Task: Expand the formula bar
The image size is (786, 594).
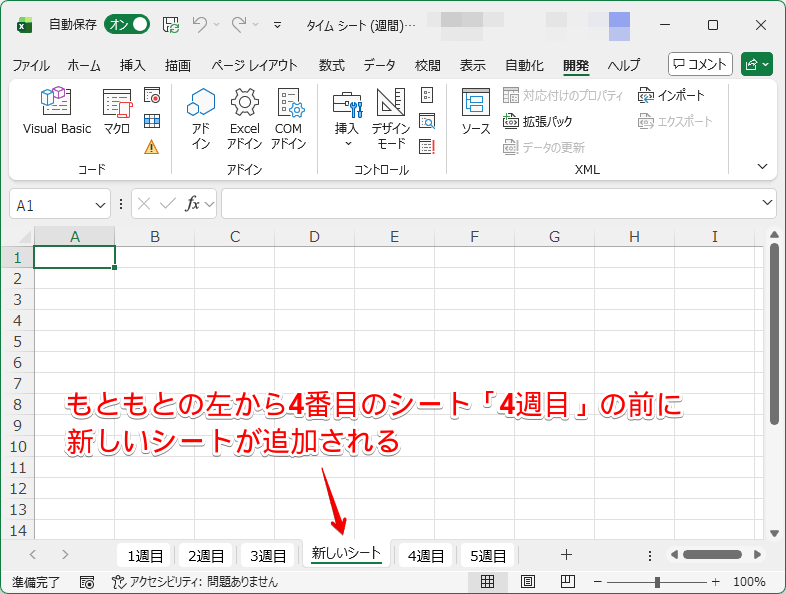Action: tap(767, 203)
